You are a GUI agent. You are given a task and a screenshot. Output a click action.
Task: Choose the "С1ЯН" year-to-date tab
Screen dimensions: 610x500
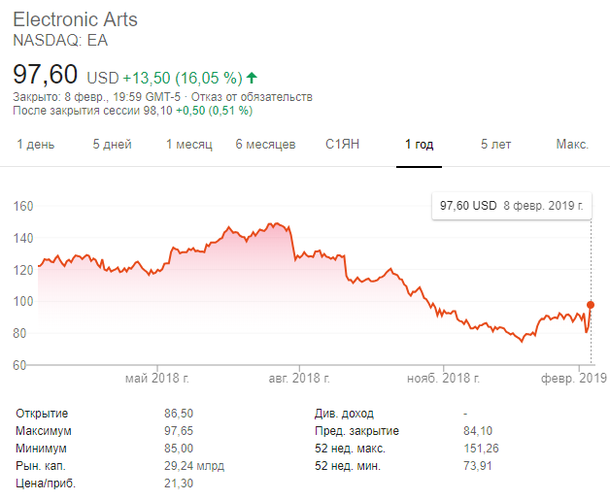tap(342, 145)
